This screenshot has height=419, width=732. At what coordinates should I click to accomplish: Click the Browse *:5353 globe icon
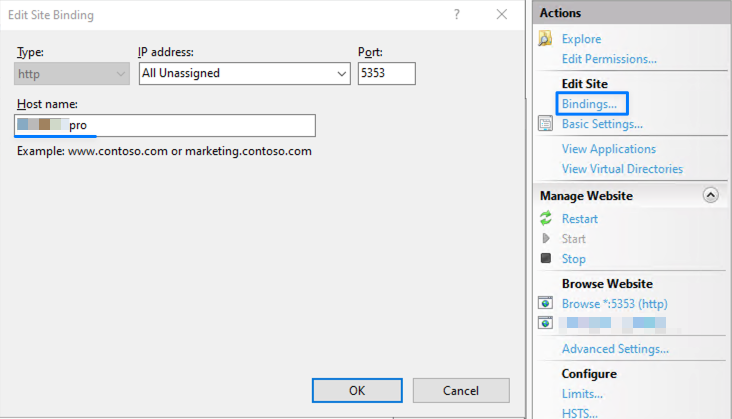(x=546, y=303)
